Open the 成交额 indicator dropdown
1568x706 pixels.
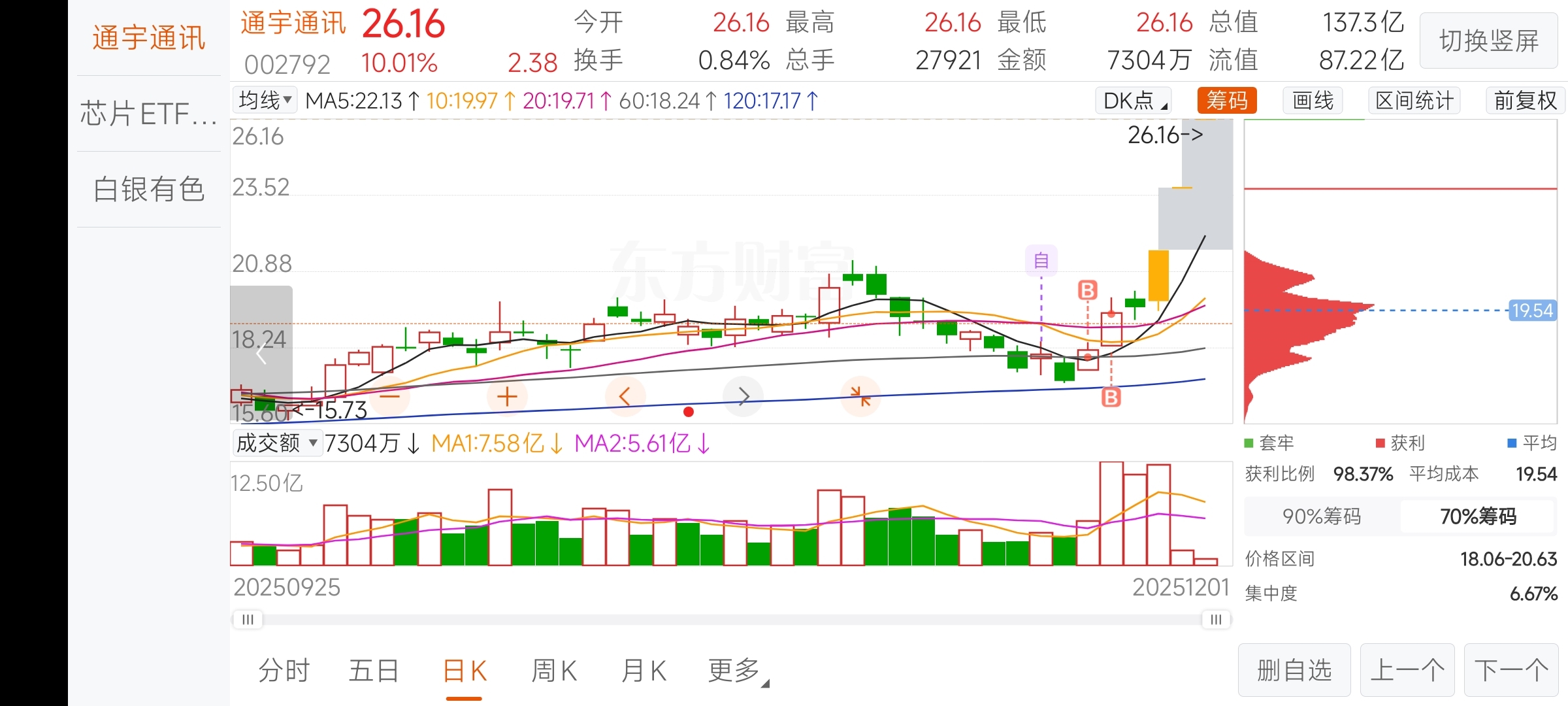pos(277,443)
